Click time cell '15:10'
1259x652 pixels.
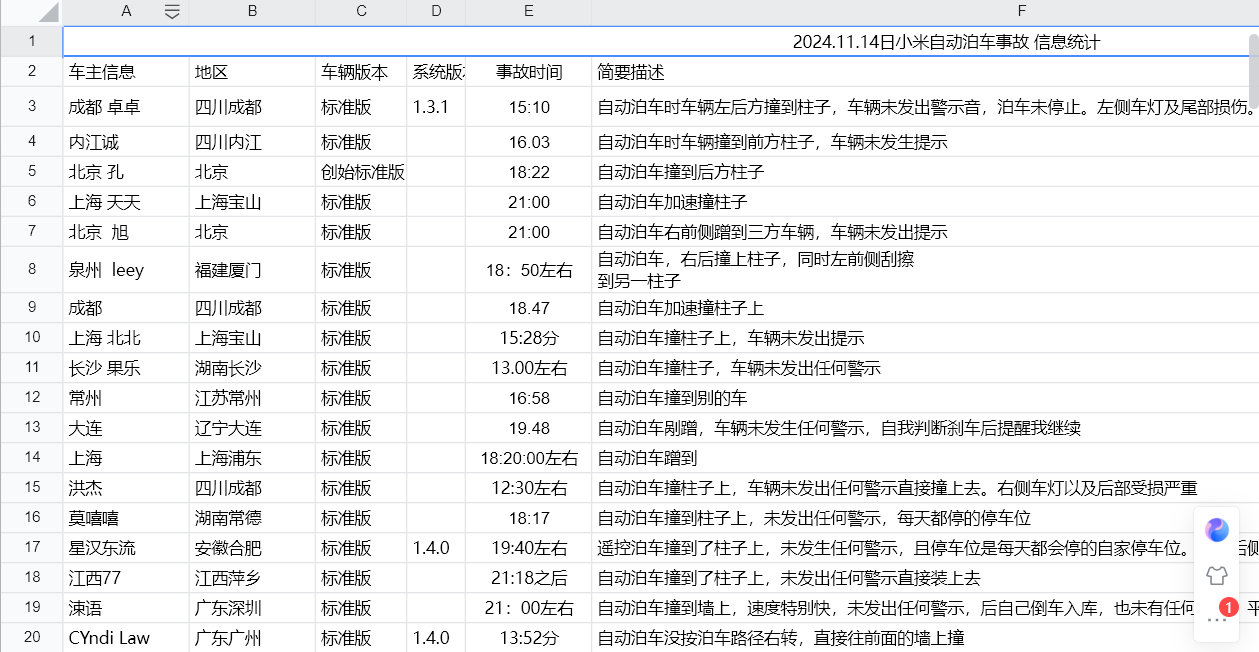tap(529, 107)
